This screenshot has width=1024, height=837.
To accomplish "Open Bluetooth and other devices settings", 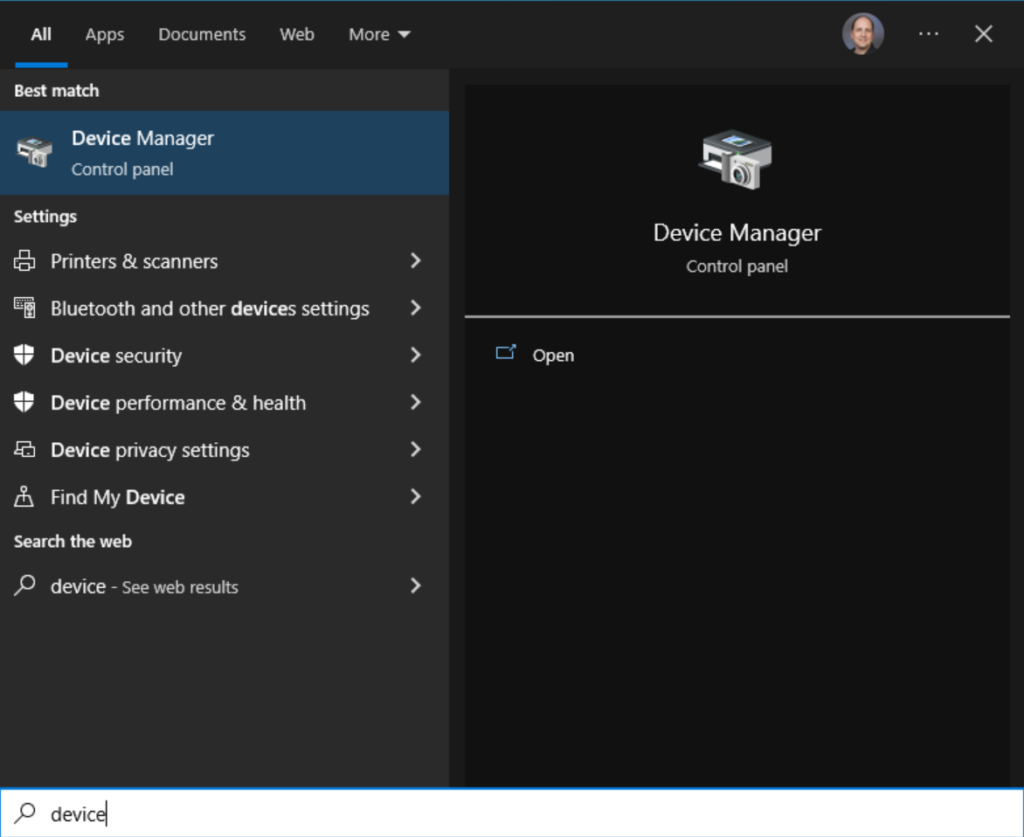I will pos(225,308).
